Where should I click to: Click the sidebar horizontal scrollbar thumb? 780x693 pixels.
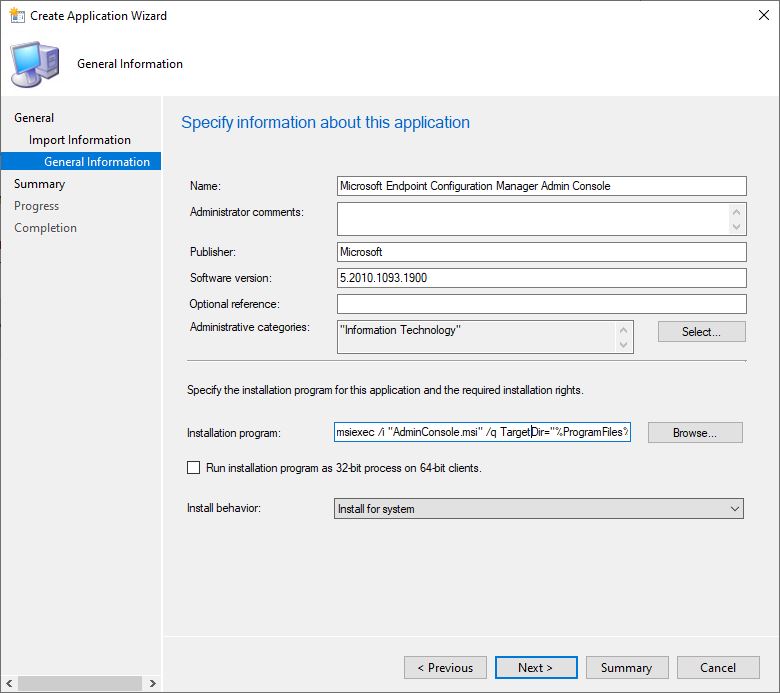(x=80, y=684)
